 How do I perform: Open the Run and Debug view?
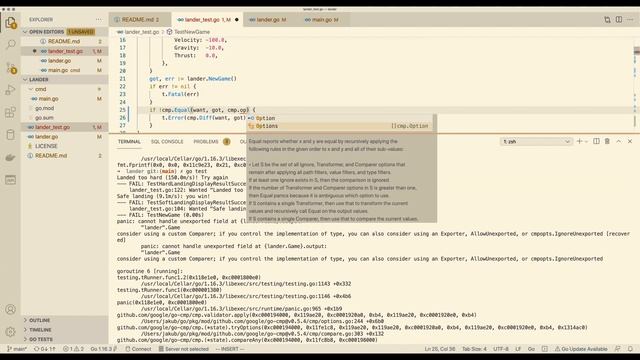(10, 90)
